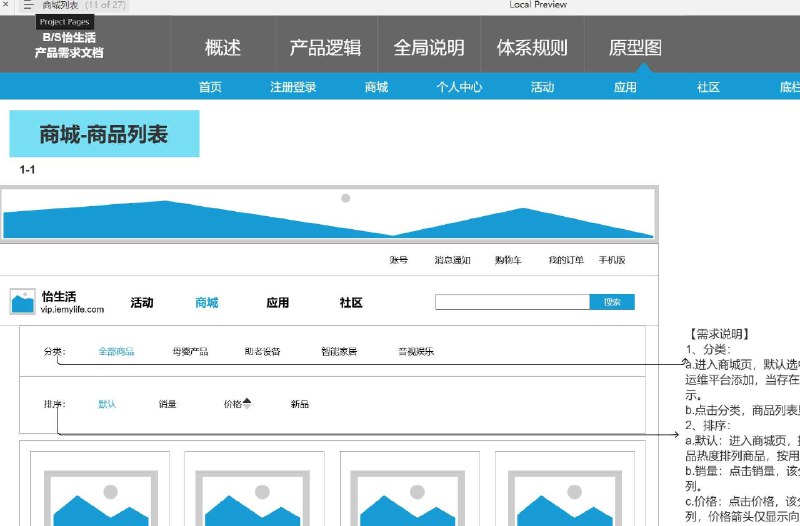This screenshot has width=800, height=526.
Task: Filter by the 音视娱乐 category
Action: (x=416, y=351)
